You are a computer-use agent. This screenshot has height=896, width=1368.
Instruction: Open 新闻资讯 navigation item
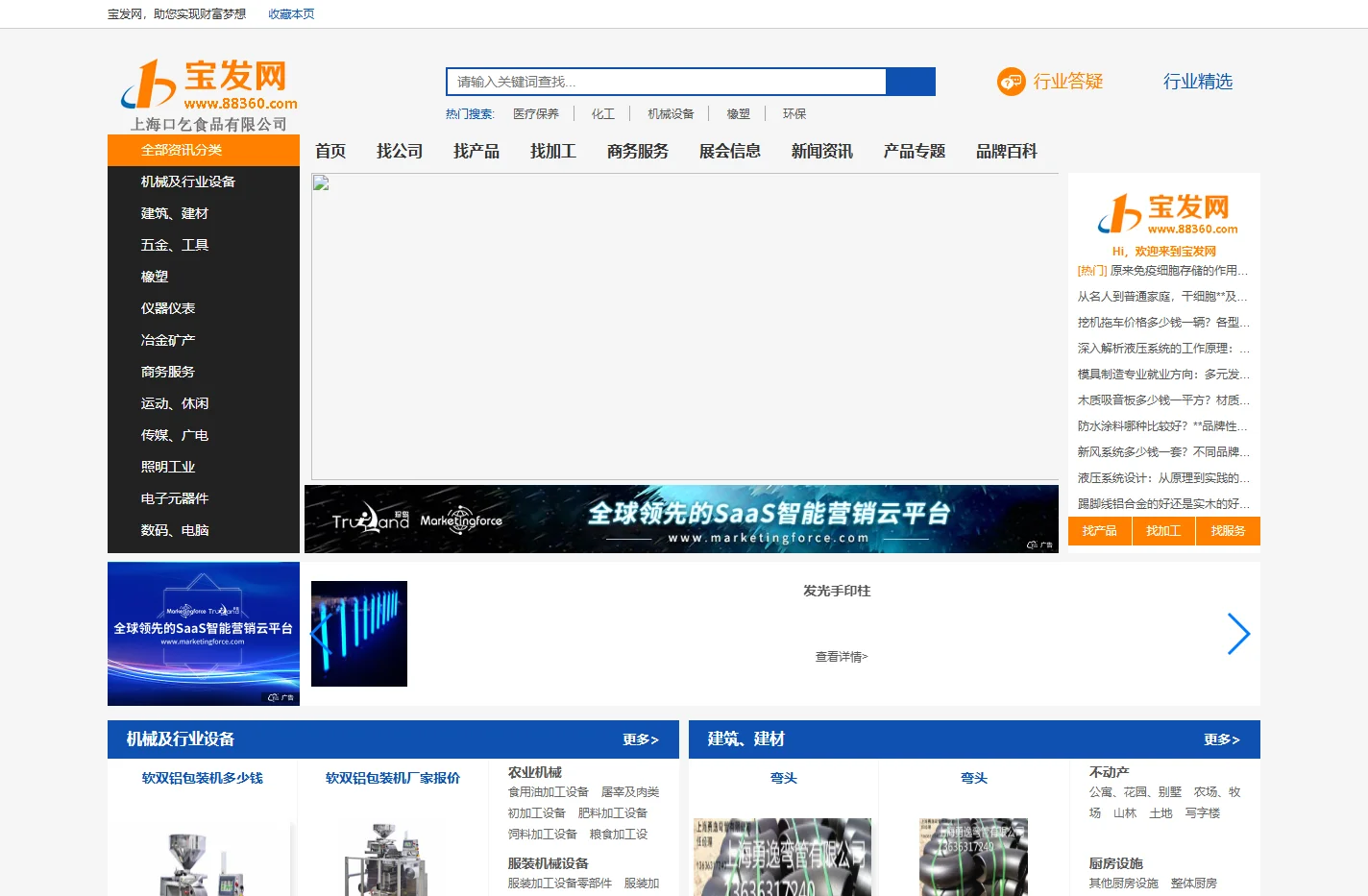point(822,151)
